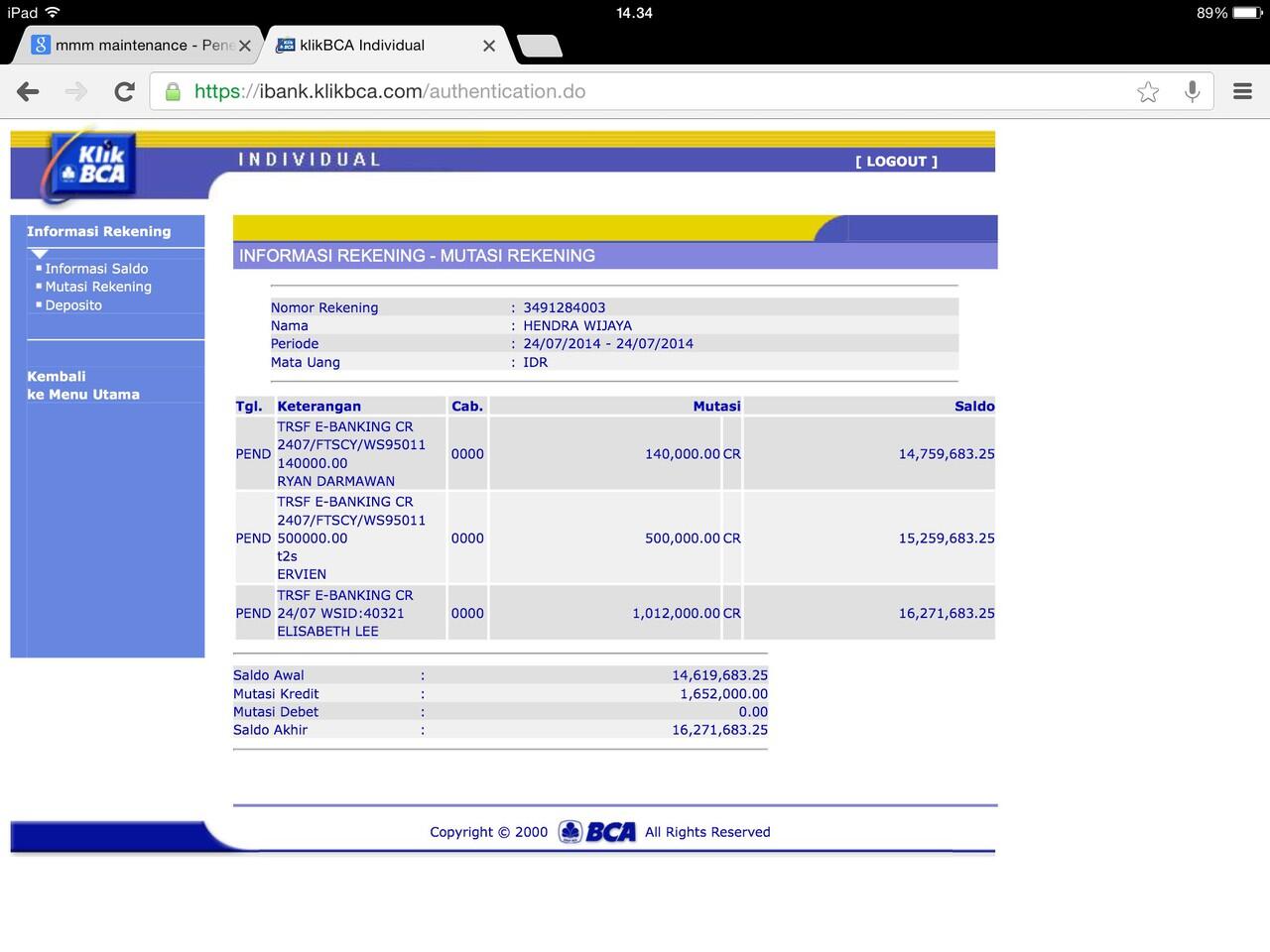The image size is (1270, 952).
Task: Click the green padlock security icon
Action: pyautogui.click(x=173, y=92)
